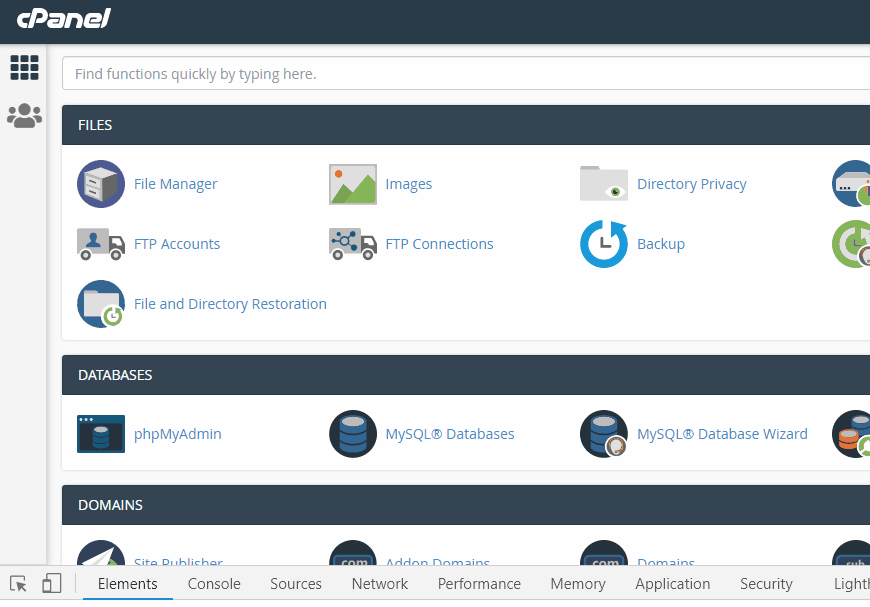Image resolution: width=870 pixels, height=607 pixels.
Task: Click the phpMyAdmin window icon
Action: coord(101,434)
